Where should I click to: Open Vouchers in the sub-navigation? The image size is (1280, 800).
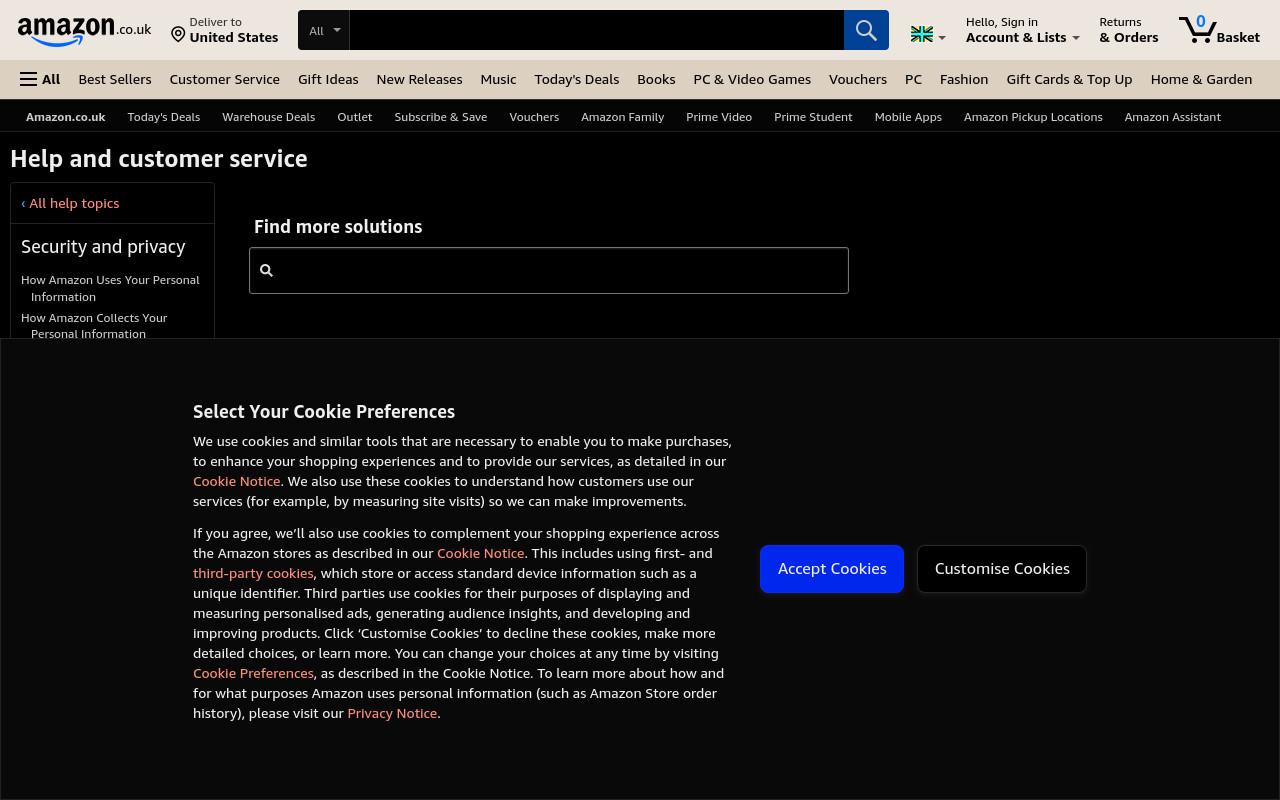[534, 117]
